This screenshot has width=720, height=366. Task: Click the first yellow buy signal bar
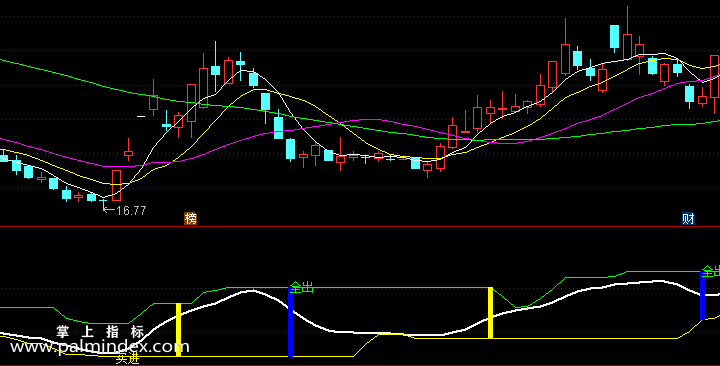point(179,330)
